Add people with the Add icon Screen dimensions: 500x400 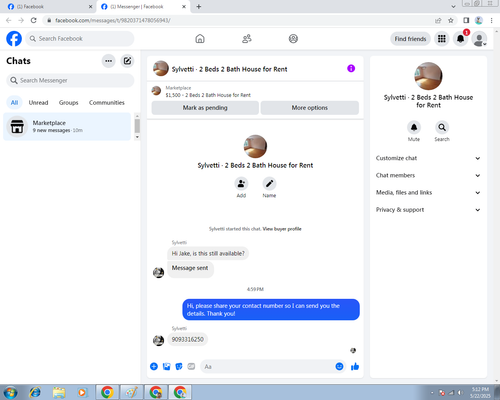click(241, 184)
